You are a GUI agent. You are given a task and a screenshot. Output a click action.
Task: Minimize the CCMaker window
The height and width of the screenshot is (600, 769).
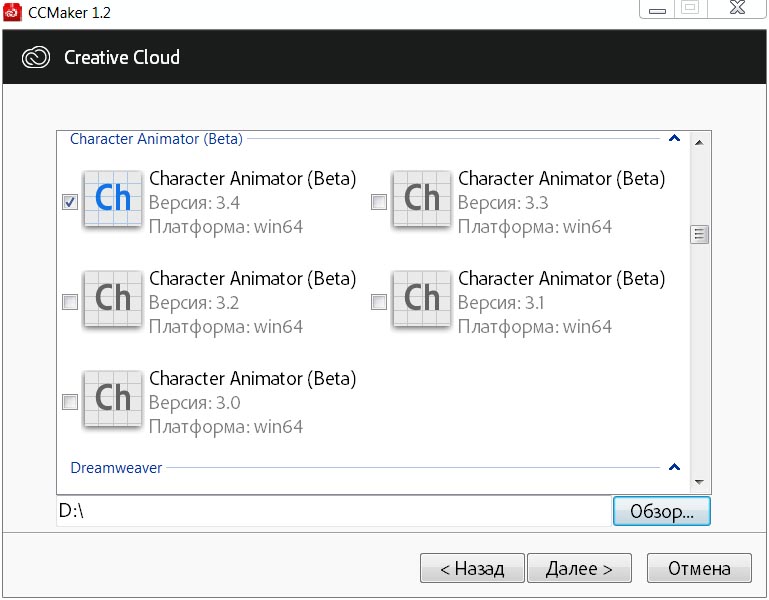[x=657, y=9]
